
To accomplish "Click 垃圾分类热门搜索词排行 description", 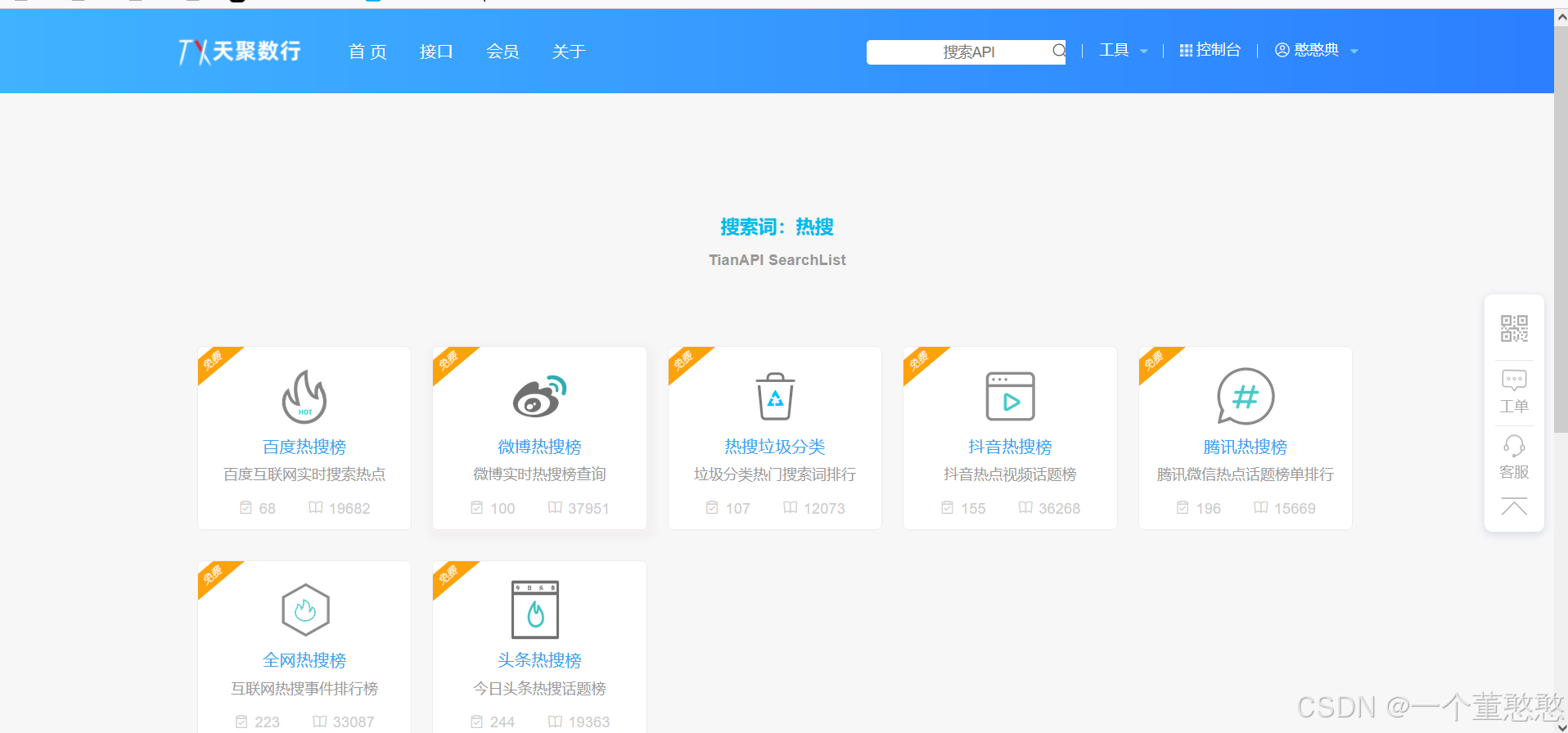I will [x=775, y=474].
